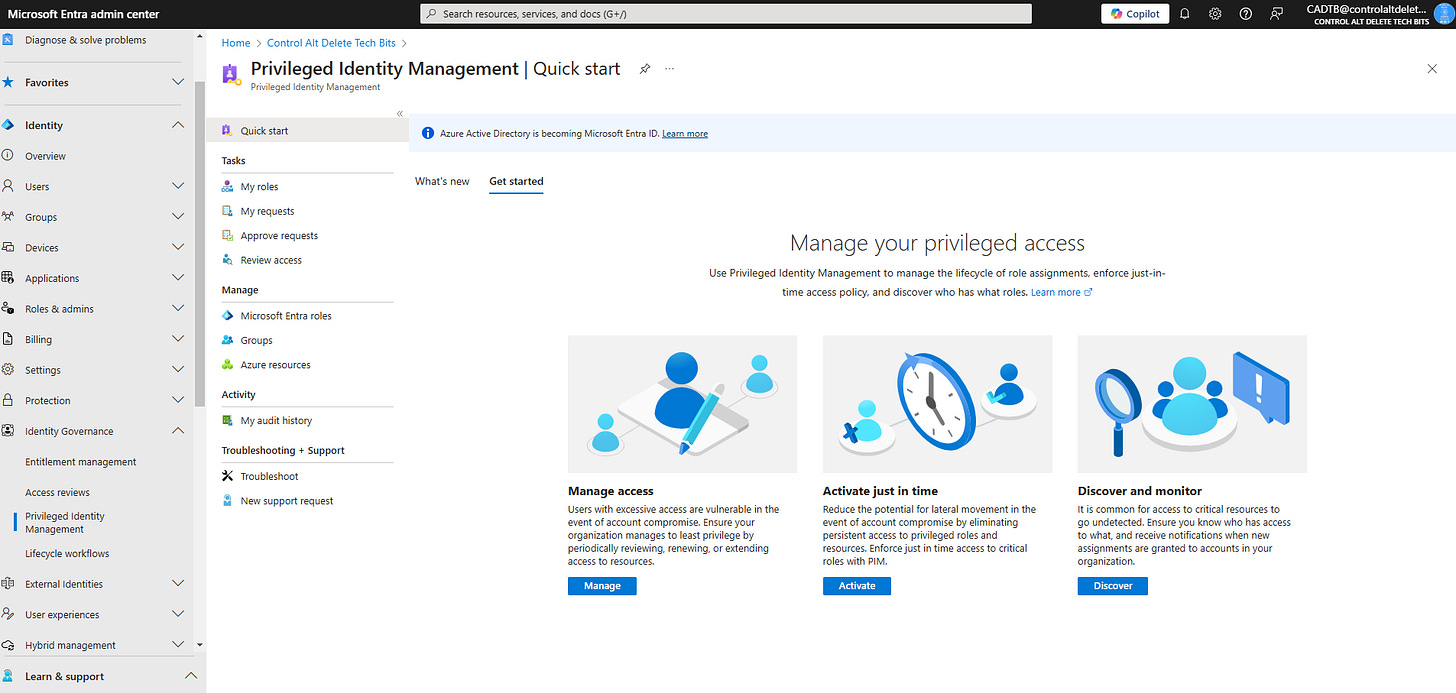Click the Review access icon

[227, 260]
